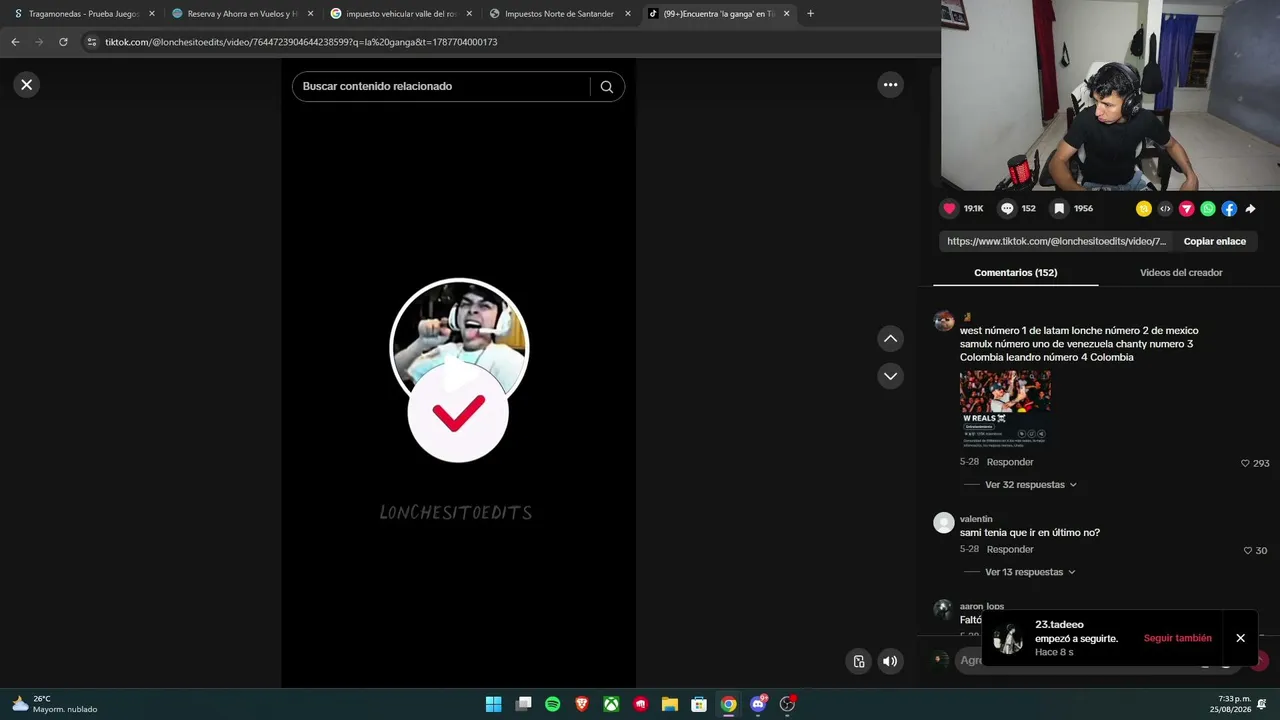Open aaron_lops profile avatar
Screen dimensions: 1280x720
(x=943, y=609)
